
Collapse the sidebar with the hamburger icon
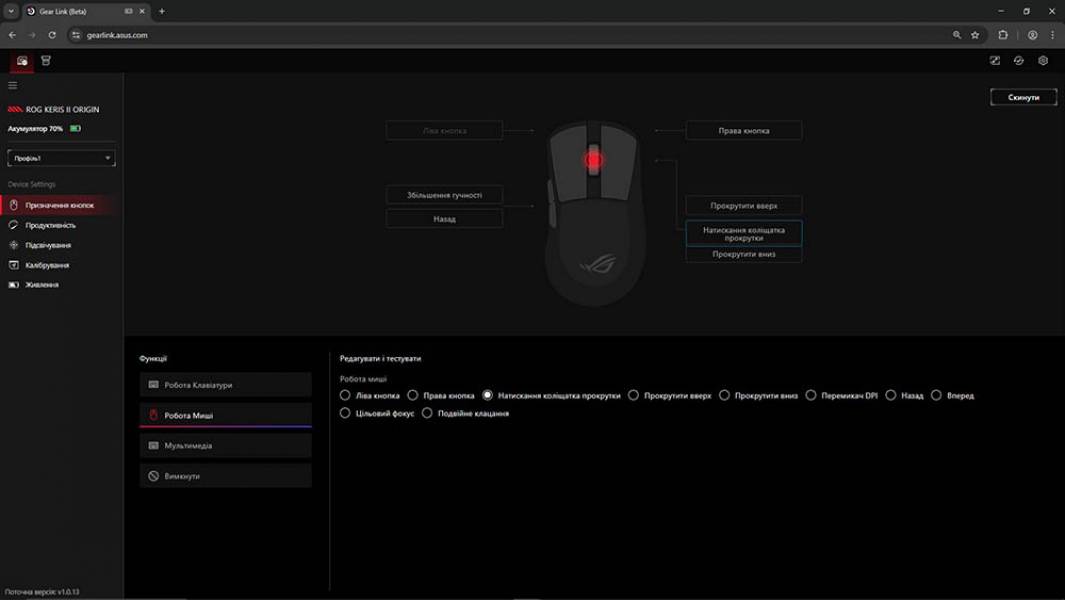click(12, 84)
